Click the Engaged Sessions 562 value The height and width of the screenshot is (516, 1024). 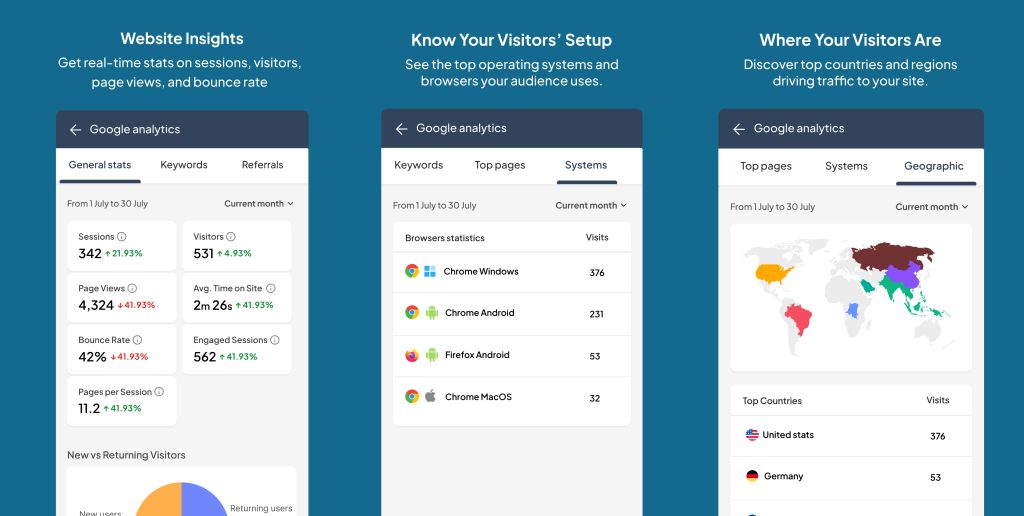[x=204, y=357]
